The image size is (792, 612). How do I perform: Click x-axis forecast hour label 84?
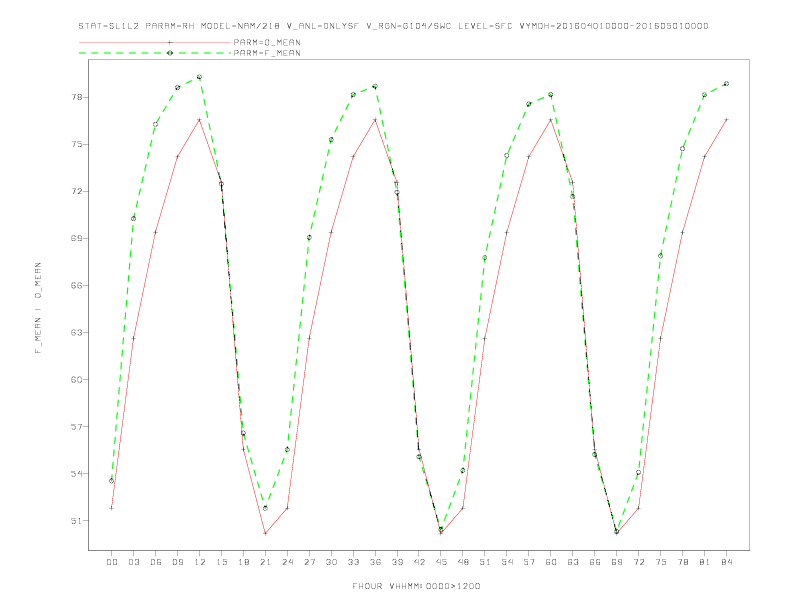(x=726, y=562)
